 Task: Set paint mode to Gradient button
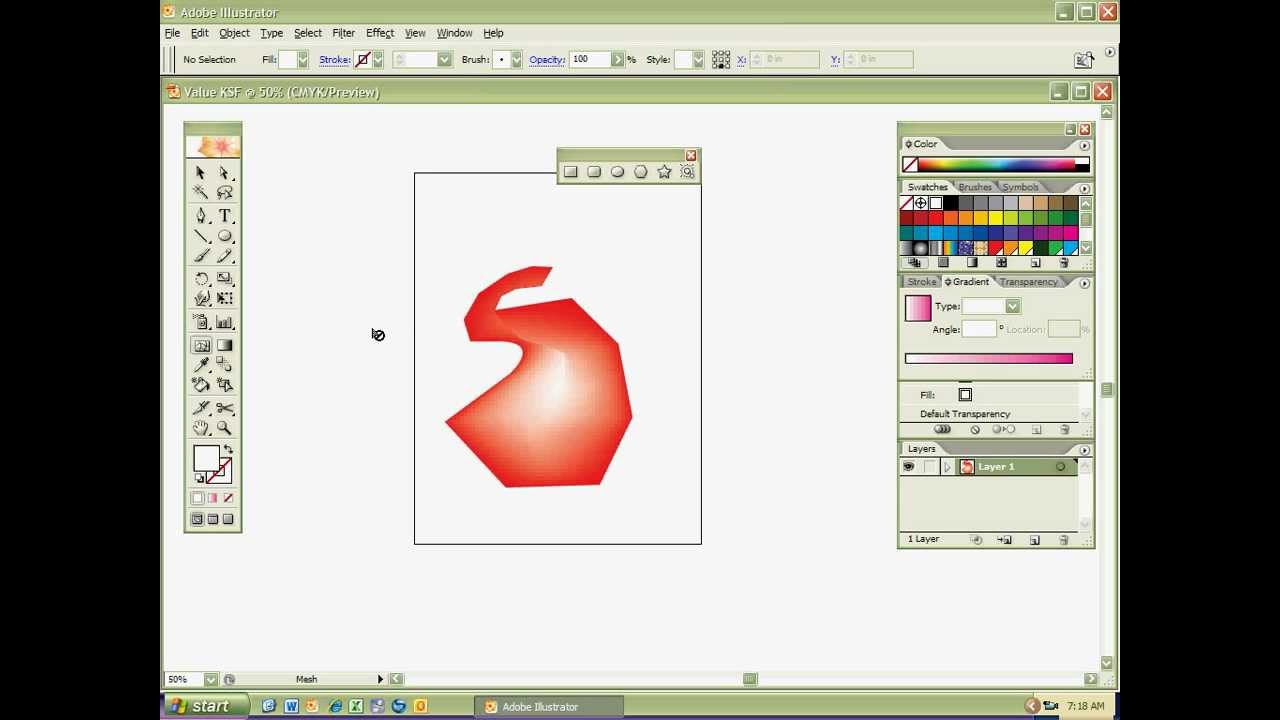[212, 498]
